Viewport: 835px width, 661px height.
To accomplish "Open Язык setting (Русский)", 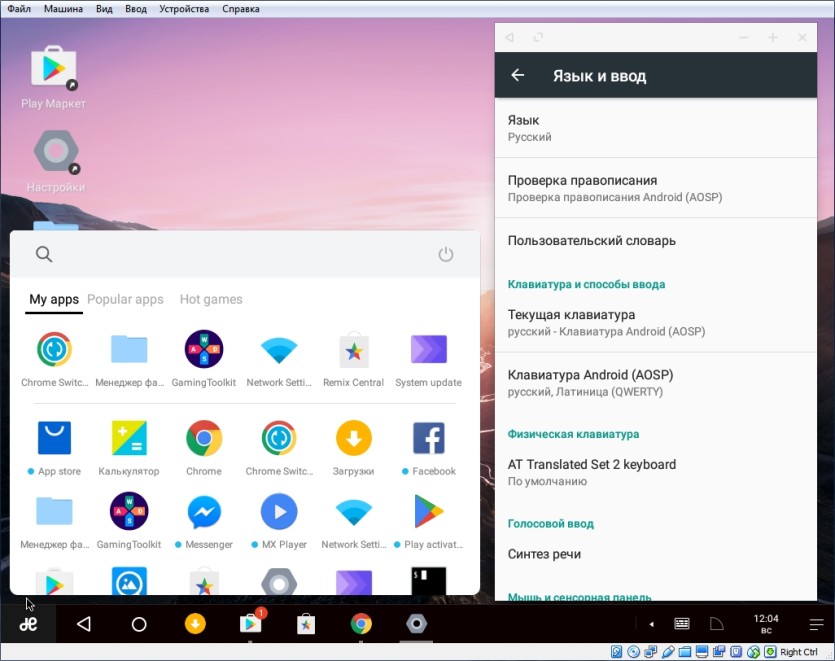I will pos(656,128).
